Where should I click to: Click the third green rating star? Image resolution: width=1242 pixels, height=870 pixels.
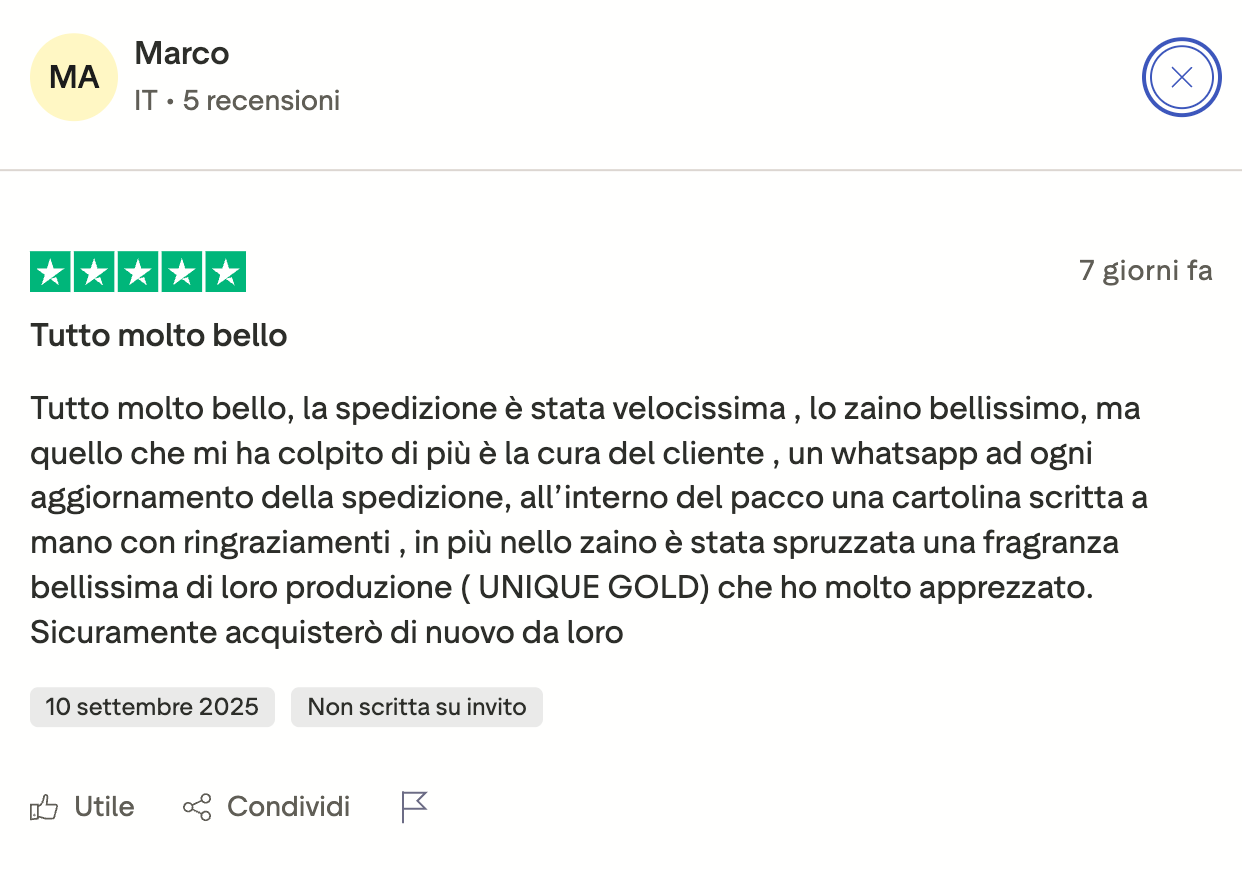(x=138, y=272)
